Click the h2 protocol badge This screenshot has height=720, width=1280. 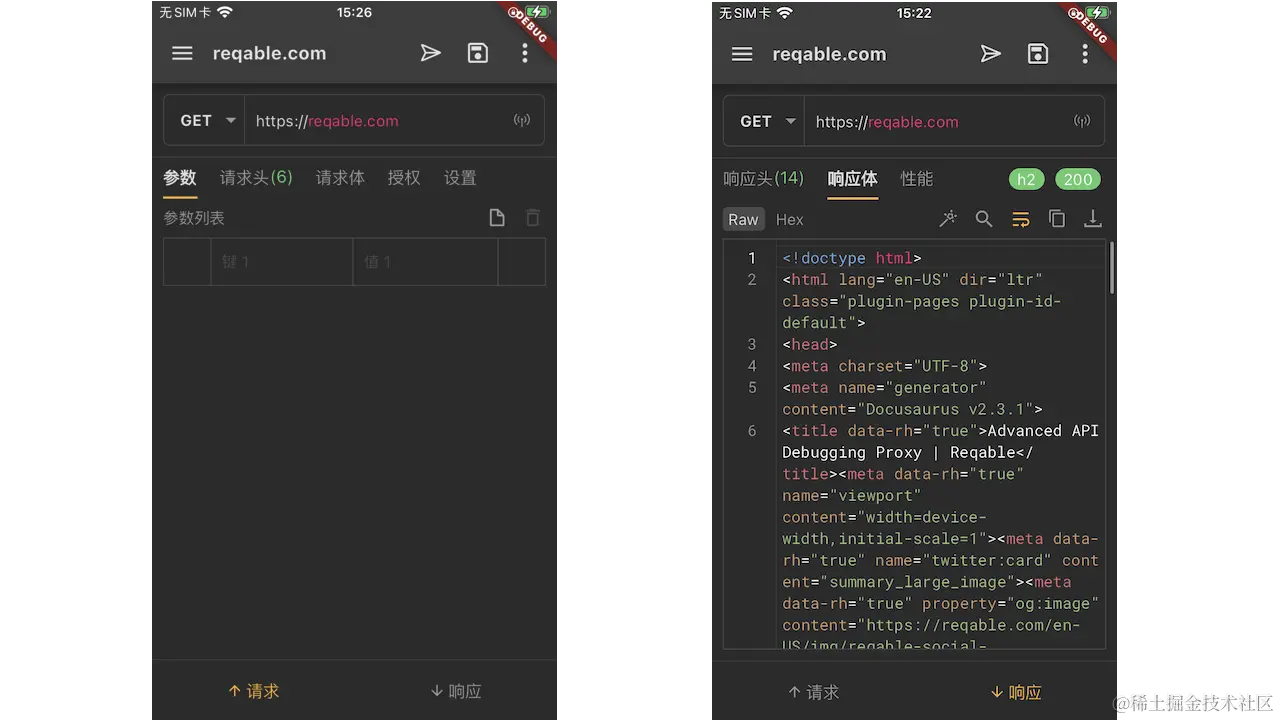(x=1026, y=179)
